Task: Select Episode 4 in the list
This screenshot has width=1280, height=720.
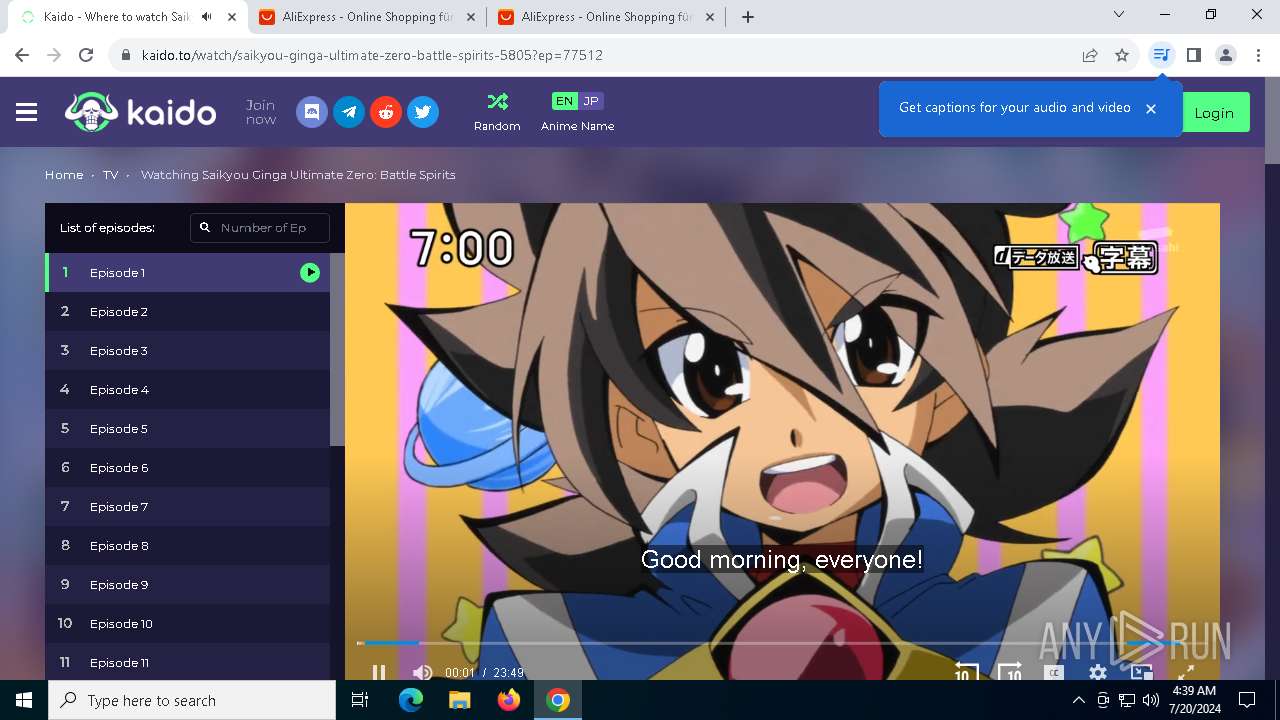Action: [187, 389]
